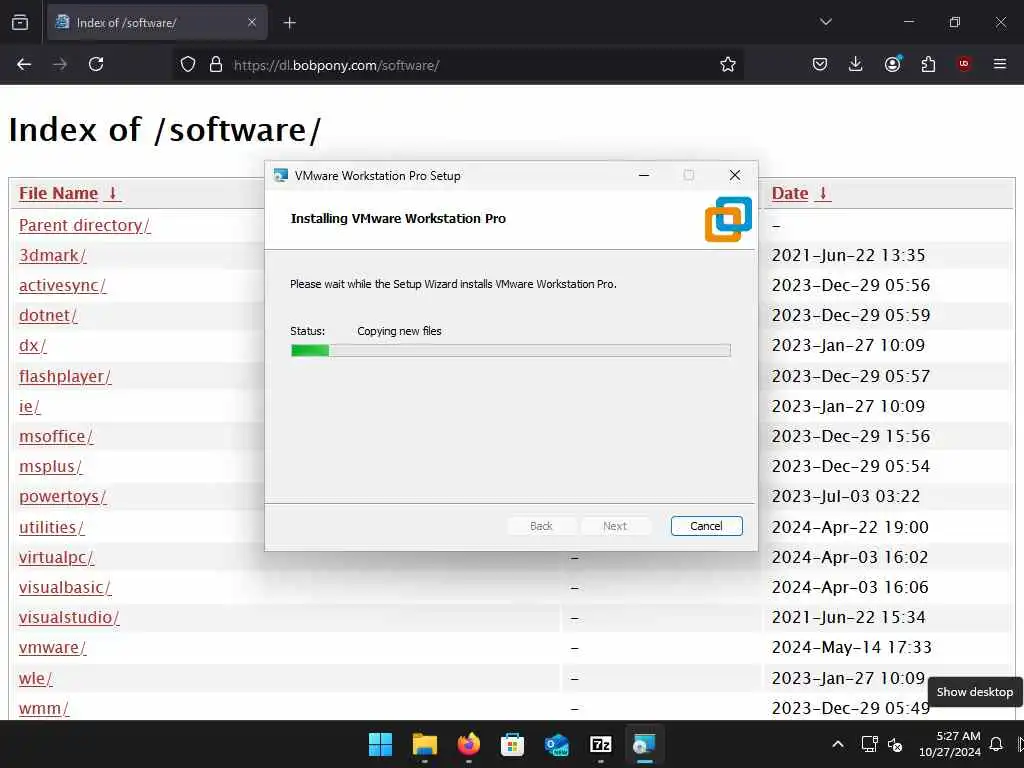Close the VMware Workstation Pro Setup dialog
Screen dimensions: 1024x768
coord(735,175)
